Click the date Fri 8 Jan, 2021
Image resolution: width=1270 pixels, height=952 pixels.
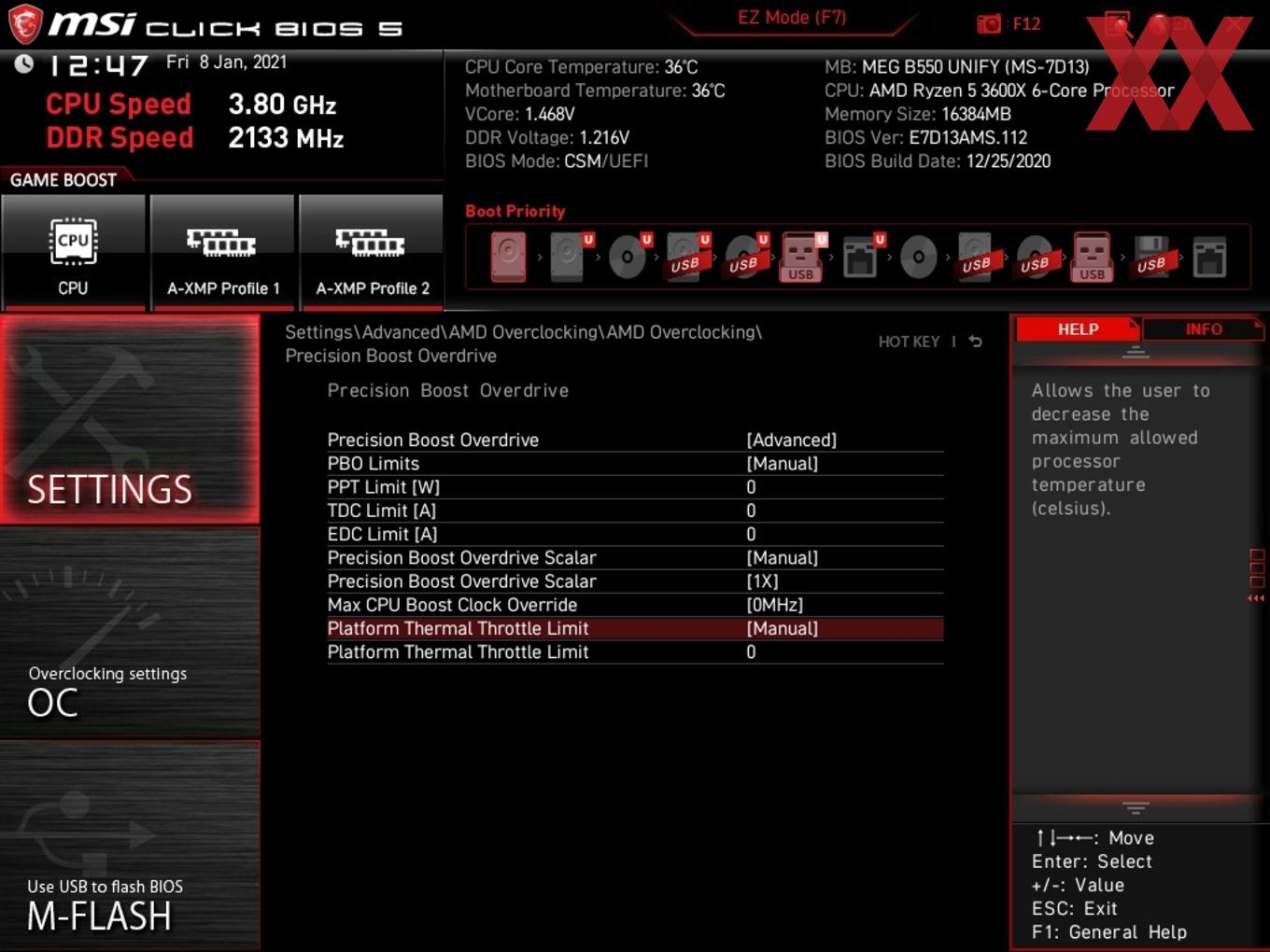227,63
